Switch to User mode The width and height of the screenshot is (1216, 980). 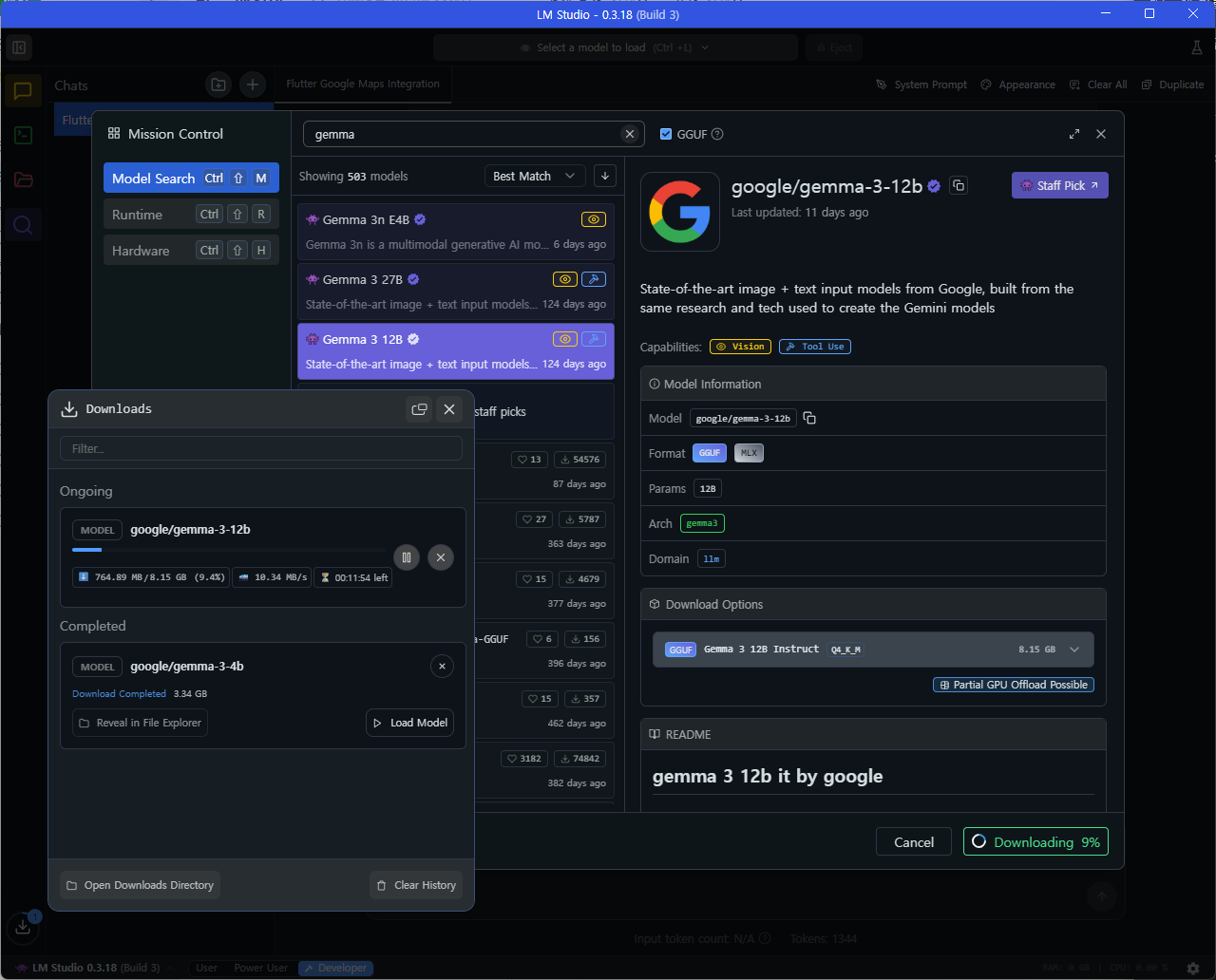pyautogui.click(x=206, y=968)
